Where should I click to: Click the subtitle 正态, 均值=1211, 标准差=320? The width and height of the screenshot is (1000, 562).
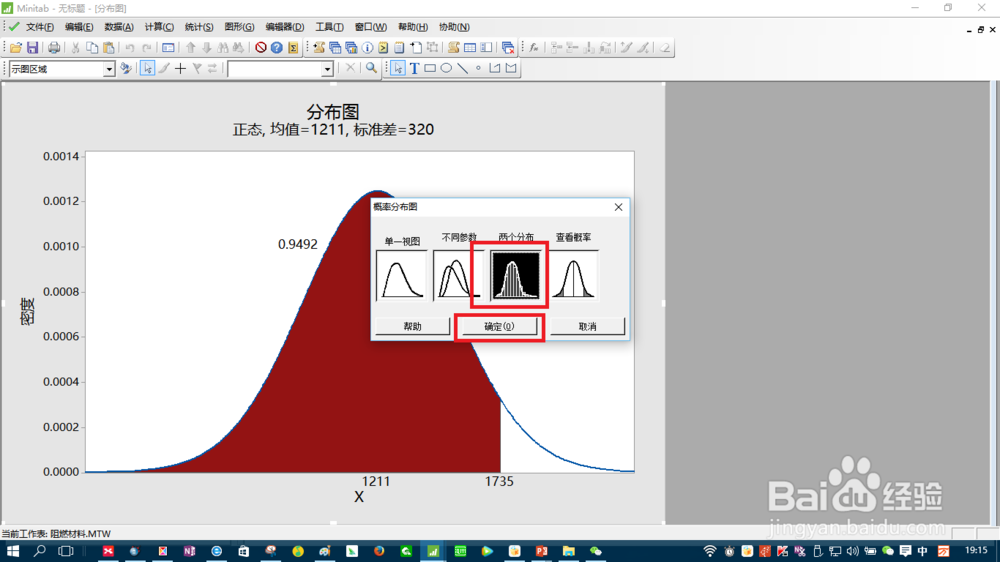click(x=333, y=129)
